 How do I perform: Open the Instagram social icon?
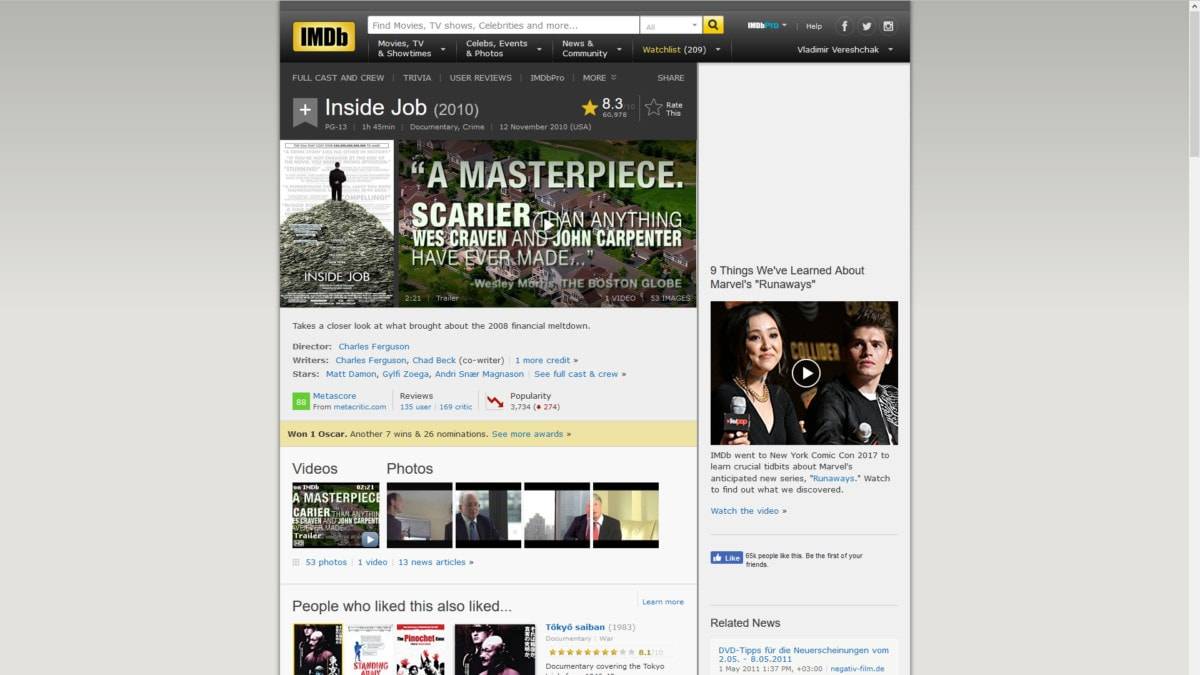coord(889,26)
